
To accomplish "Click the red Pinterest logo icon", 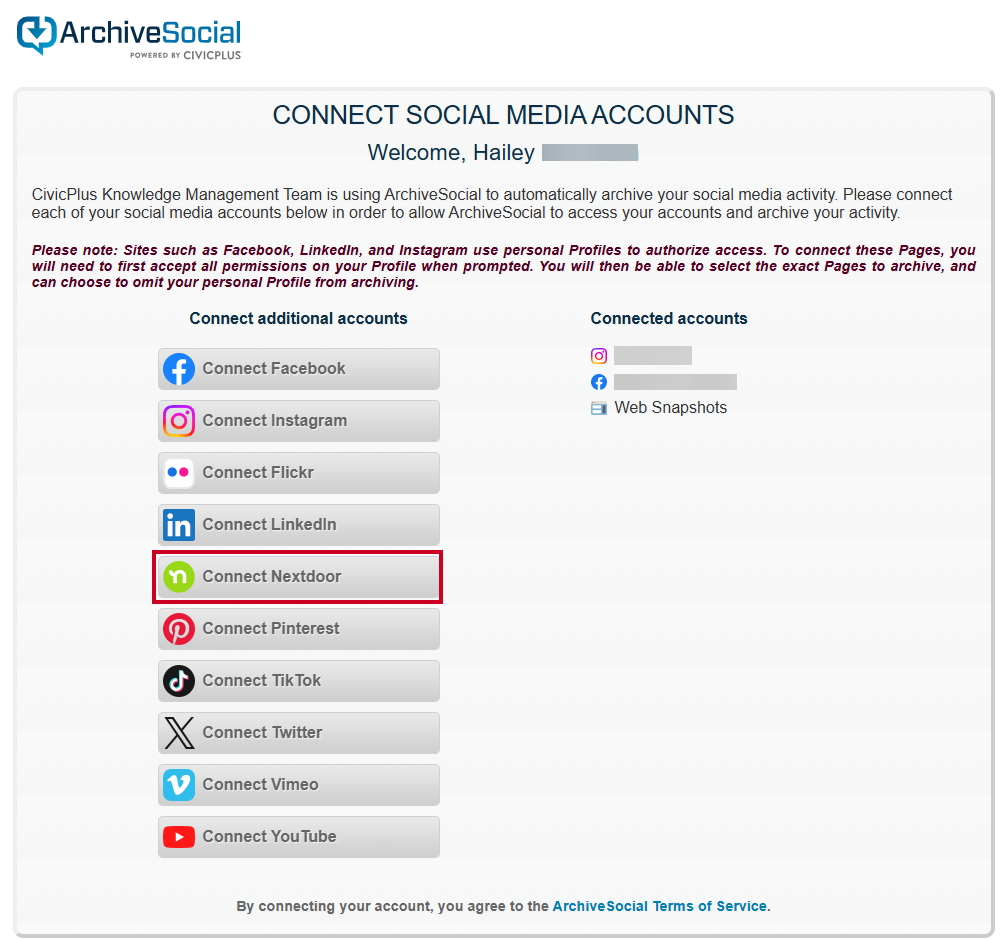I will click(x=178, y=629).
